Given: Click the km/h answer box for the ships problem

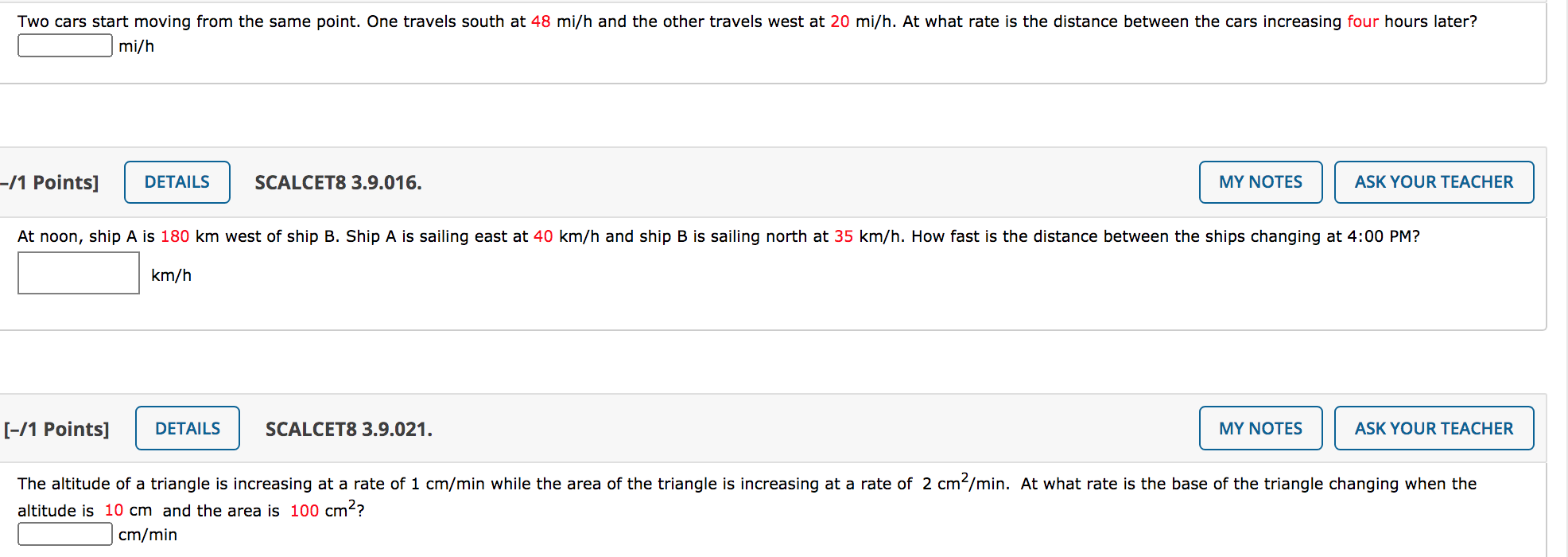Looking at the screenshot, I should (78, 273).
